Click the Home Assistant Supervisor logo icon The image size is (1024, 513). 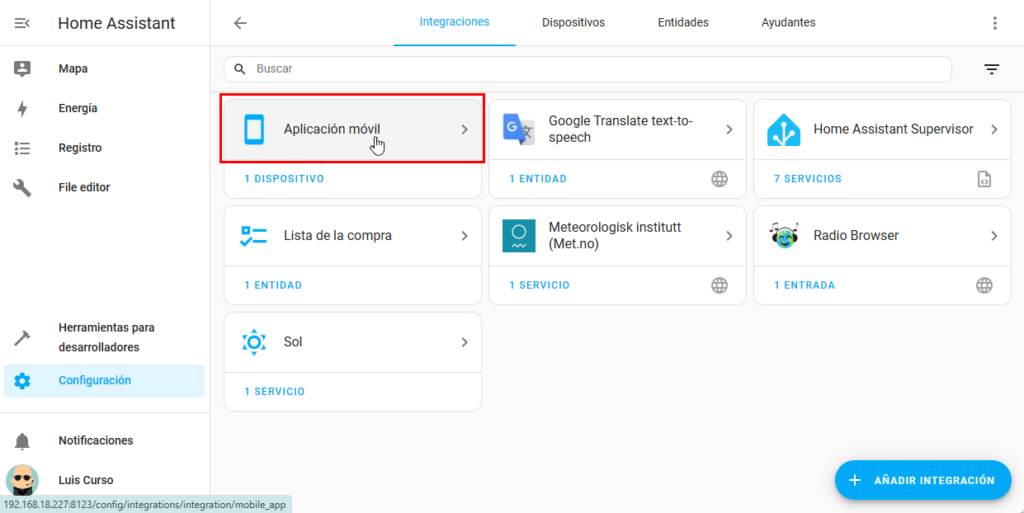tap(783, 130)
